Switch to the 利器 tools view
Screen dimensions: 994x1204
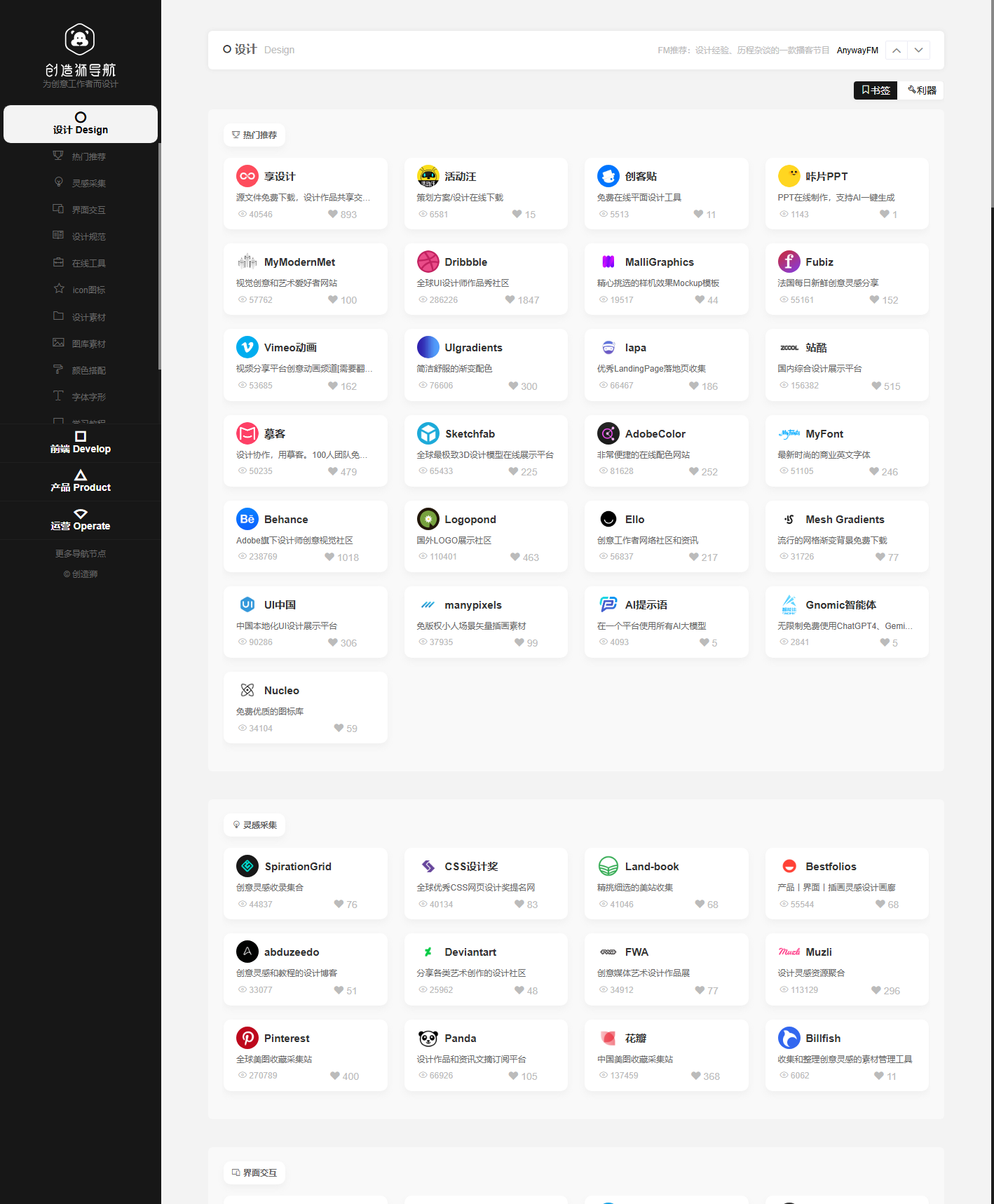(921, 90)
